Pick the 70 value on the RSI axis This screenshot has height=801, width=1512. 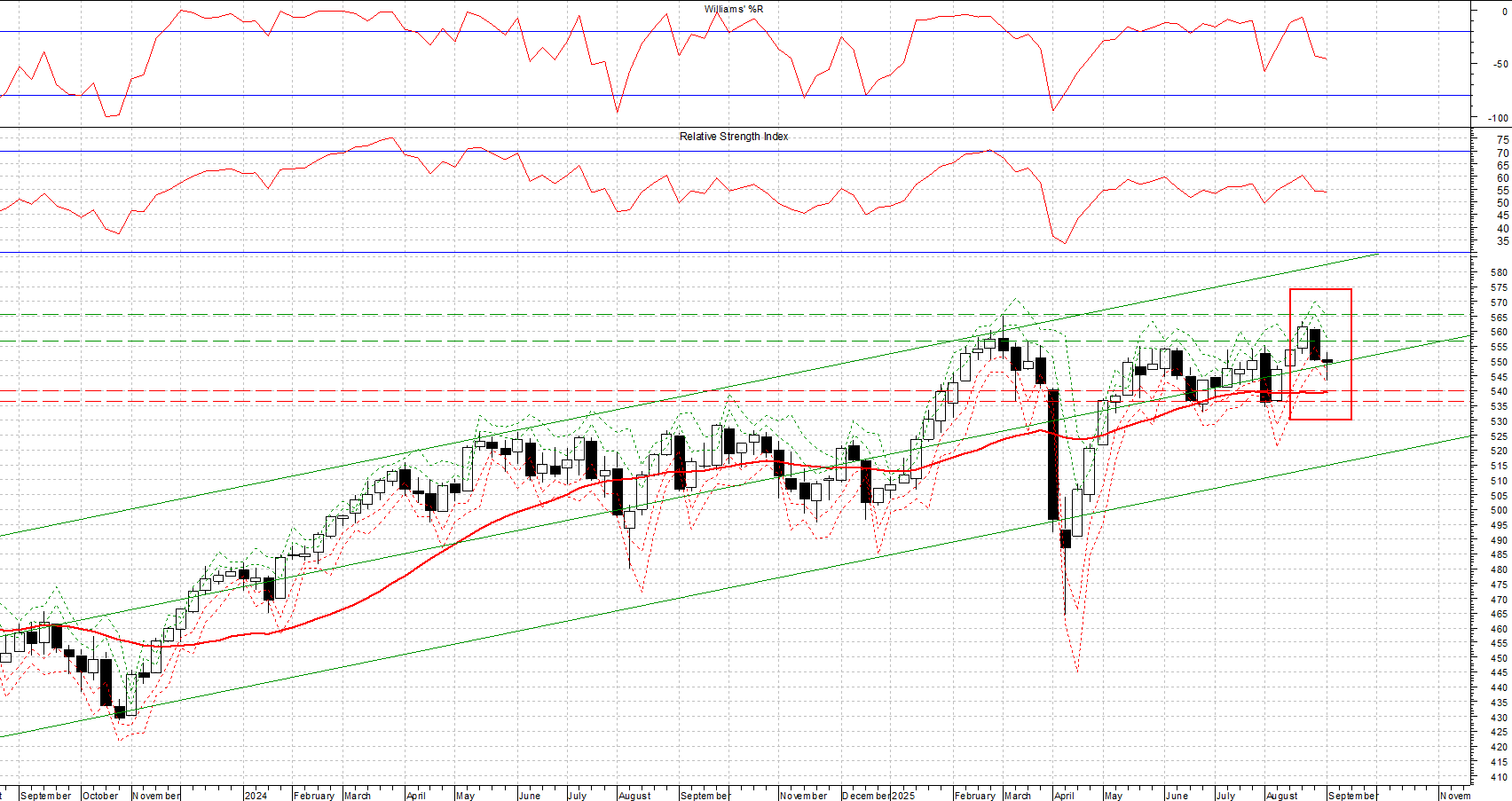(1502, 153)
